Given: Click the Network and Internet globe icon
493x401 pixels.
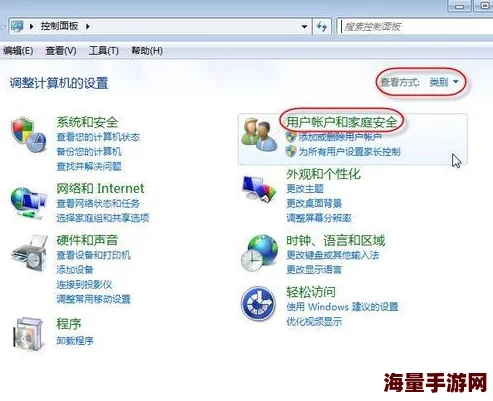Looking at the screenshot, I should (28, 202).
